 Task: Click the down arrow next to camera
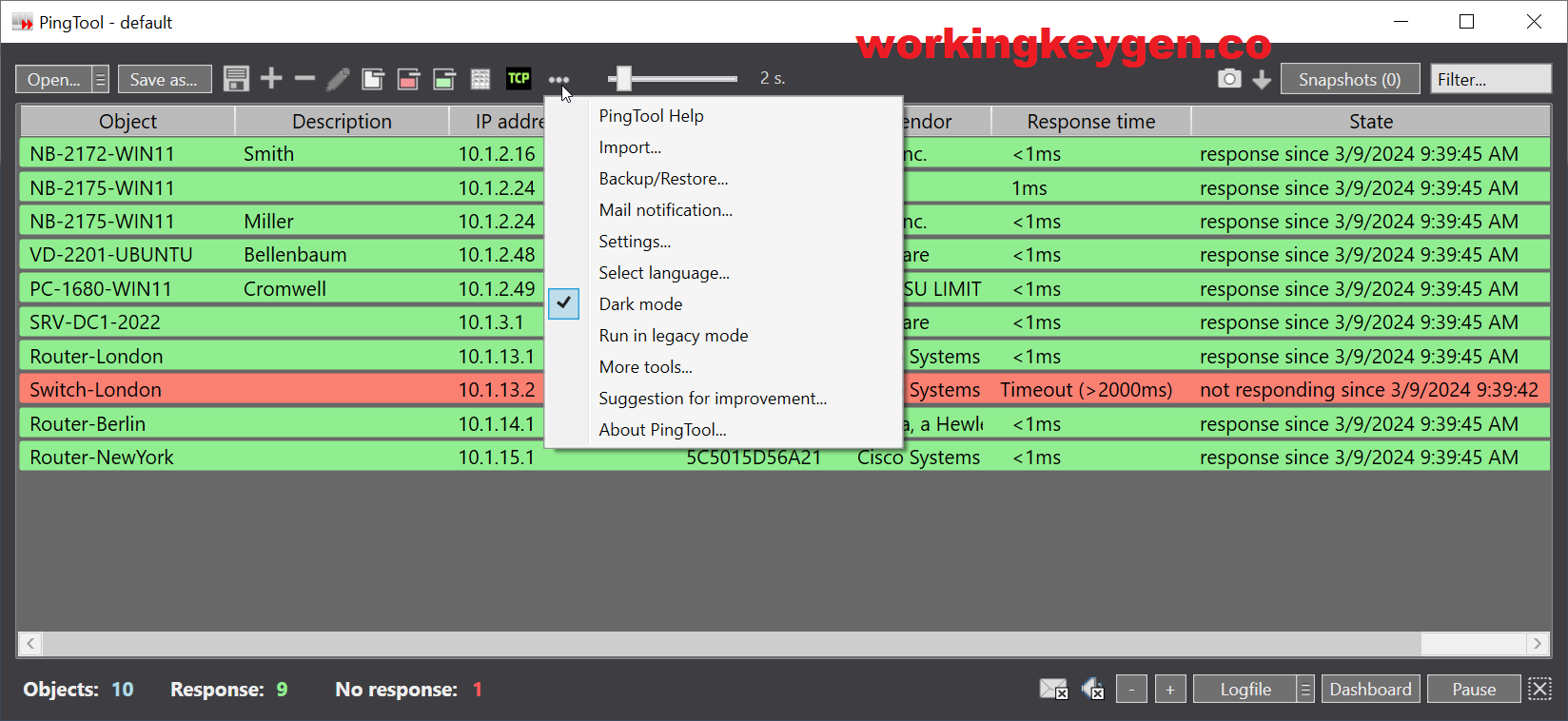click(1262, 80)
